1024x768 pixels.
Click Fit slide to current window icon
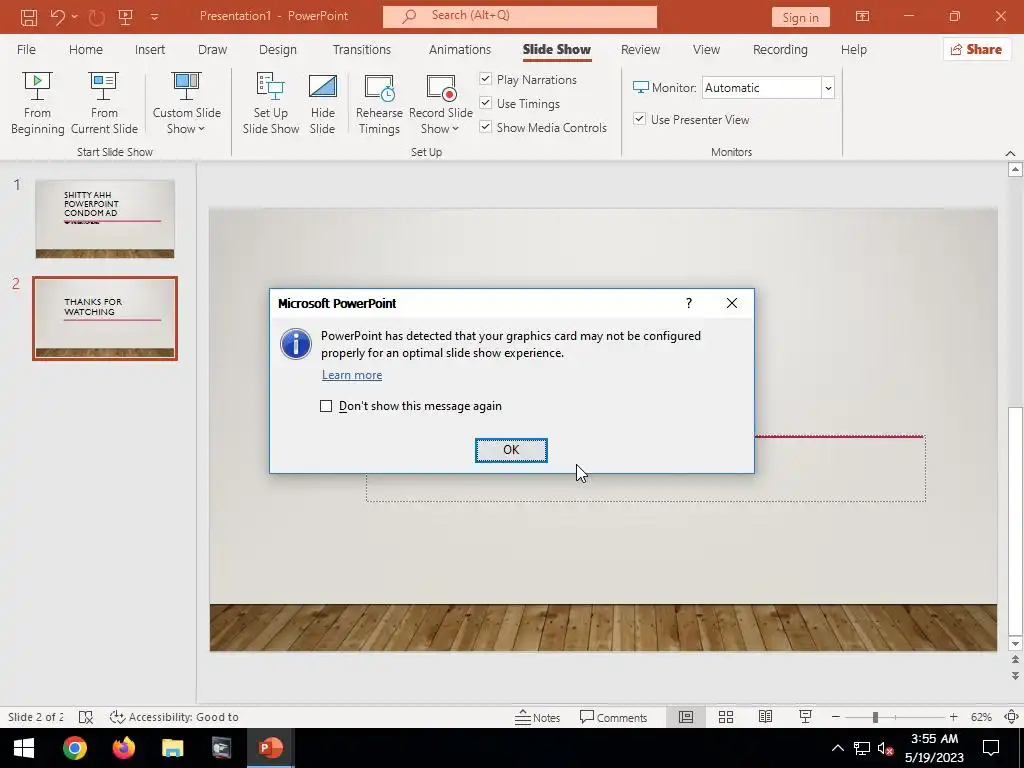[1012, 717]
